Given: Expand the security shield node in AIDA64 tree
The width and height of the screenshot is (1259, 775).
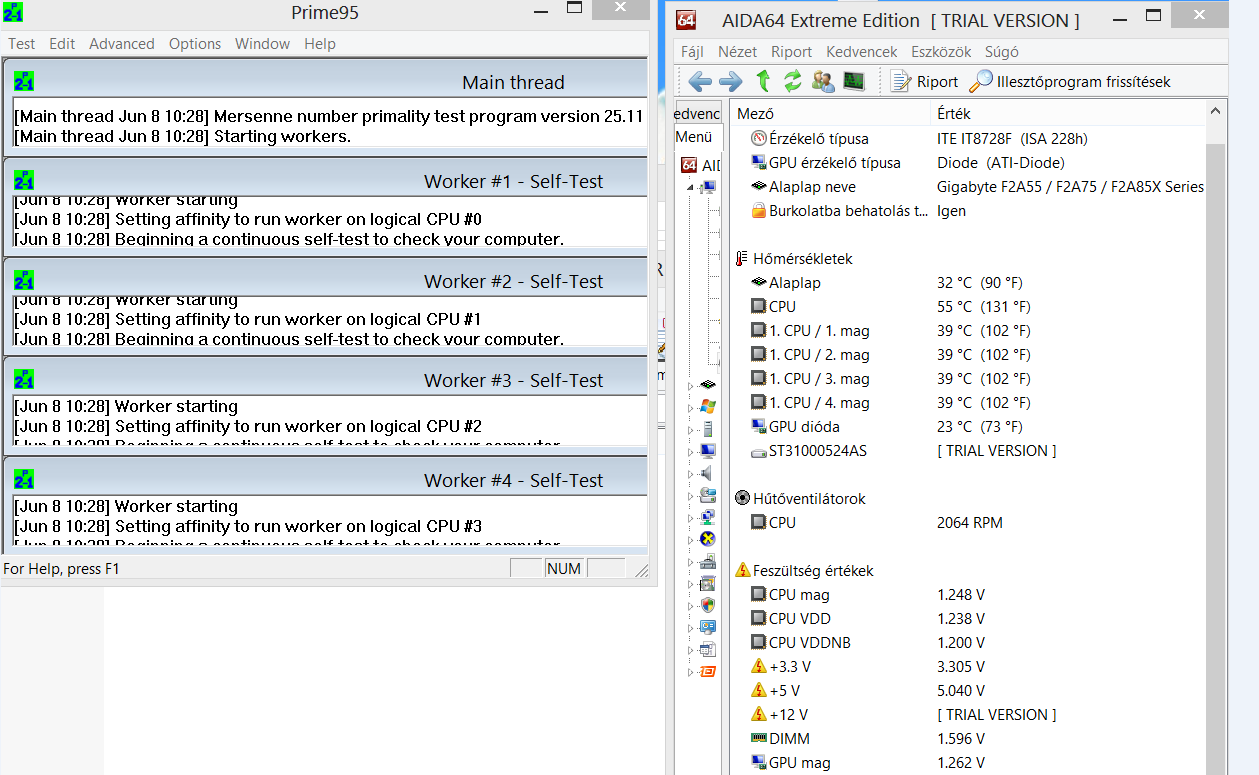Looking at the screenshot, I should (x=690, y=605).
